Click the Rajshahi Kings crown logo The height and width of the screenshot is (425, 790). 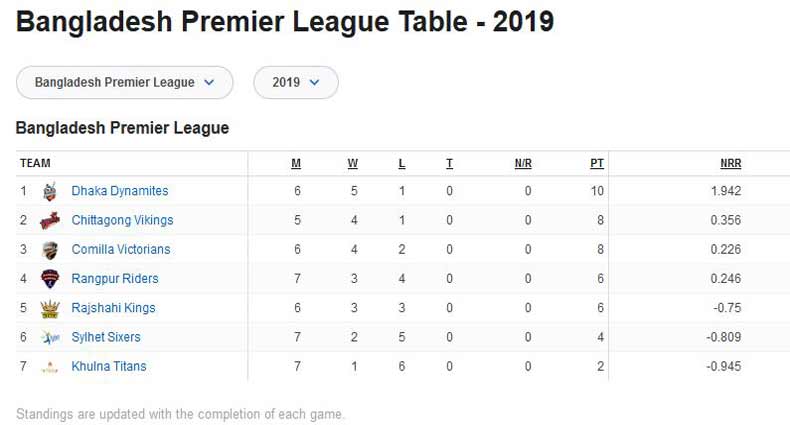click(x=49, y=308)
